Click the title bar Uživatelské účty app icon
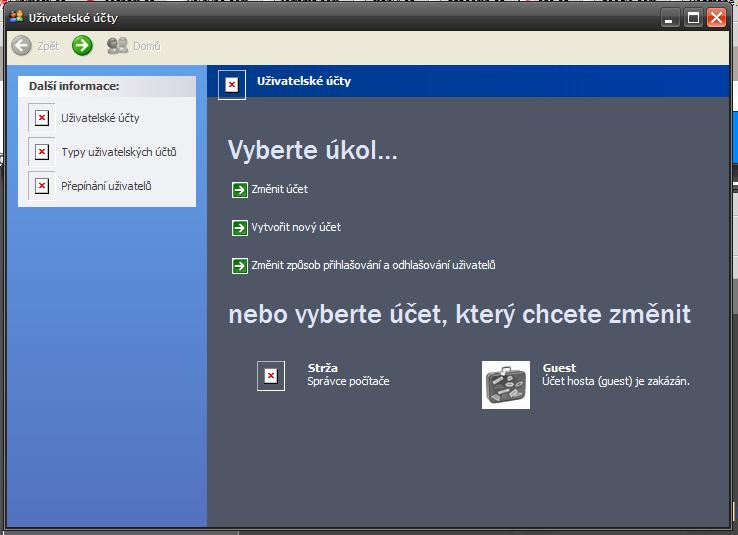 [x=15, y=18]
